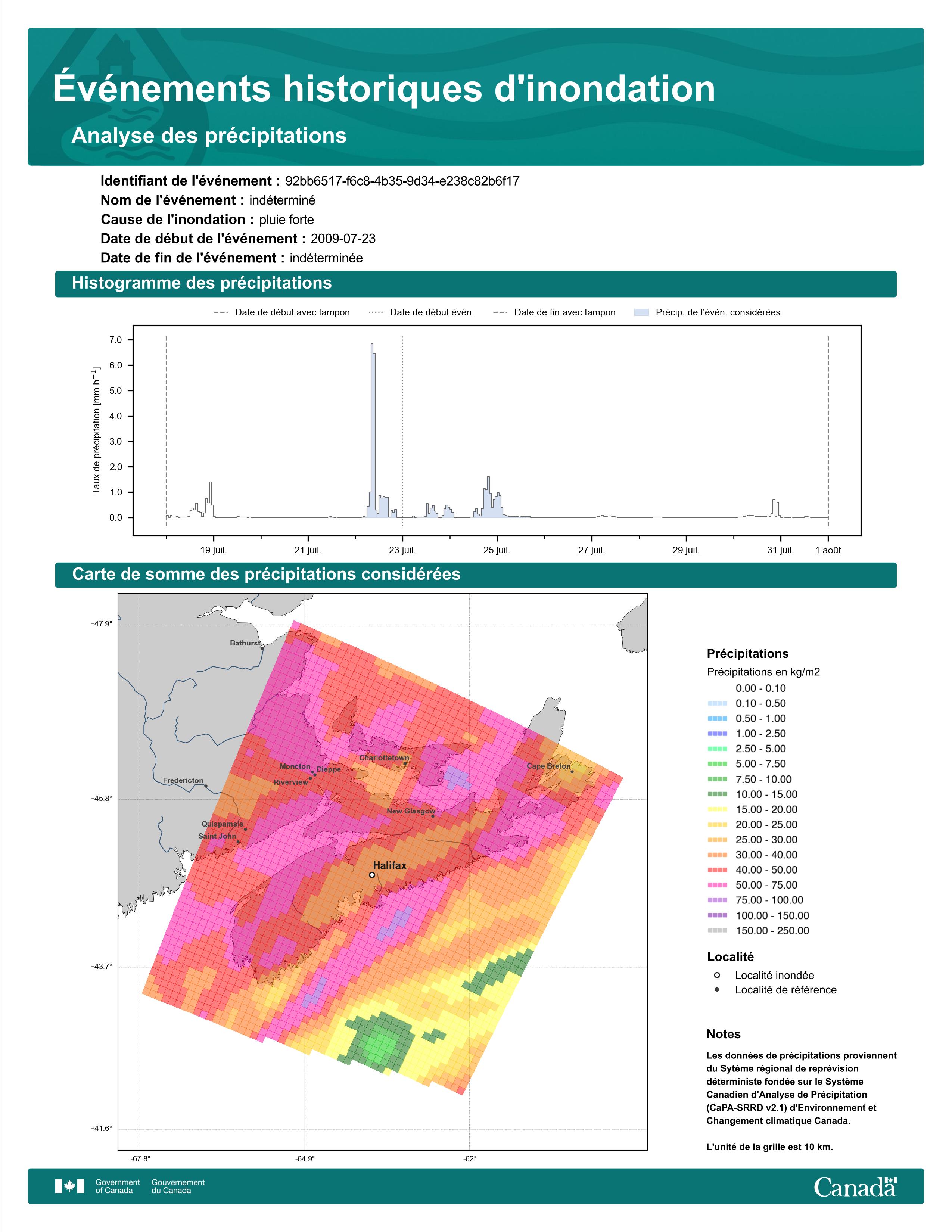Click the 25 juil. x-axis tick label
This screenshot has width=952, height=1232.
pos(497,551)
